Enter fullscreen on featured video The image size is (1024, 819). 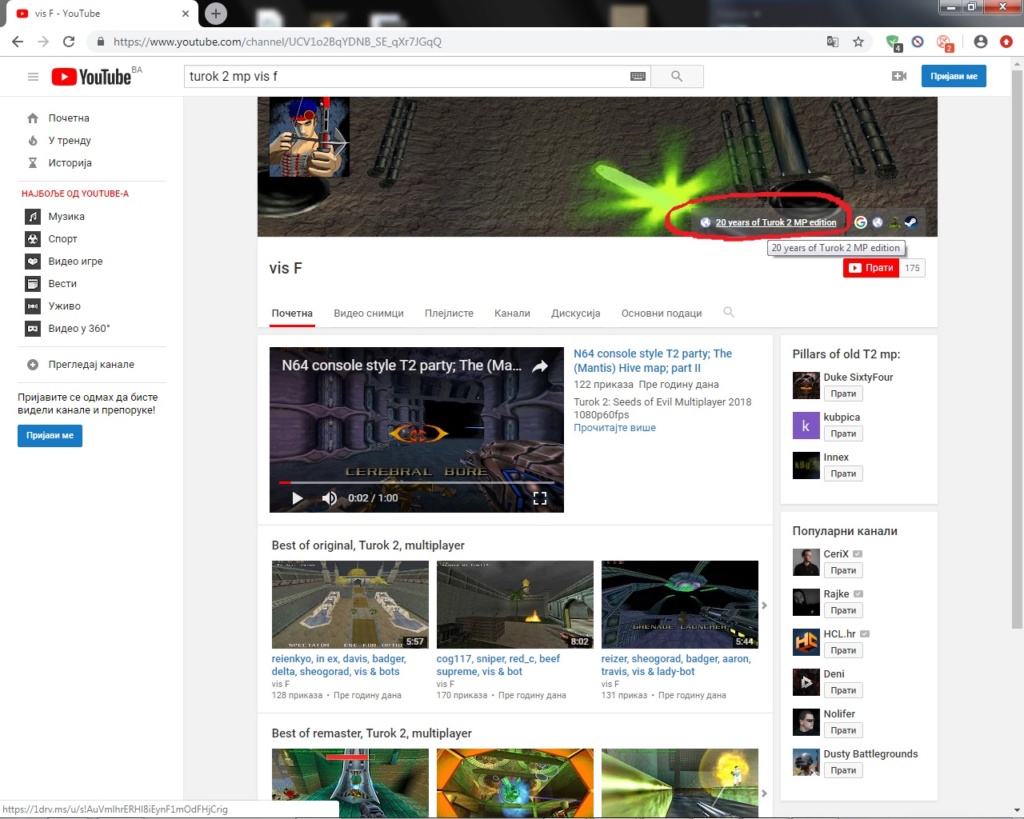coord(540,498)
